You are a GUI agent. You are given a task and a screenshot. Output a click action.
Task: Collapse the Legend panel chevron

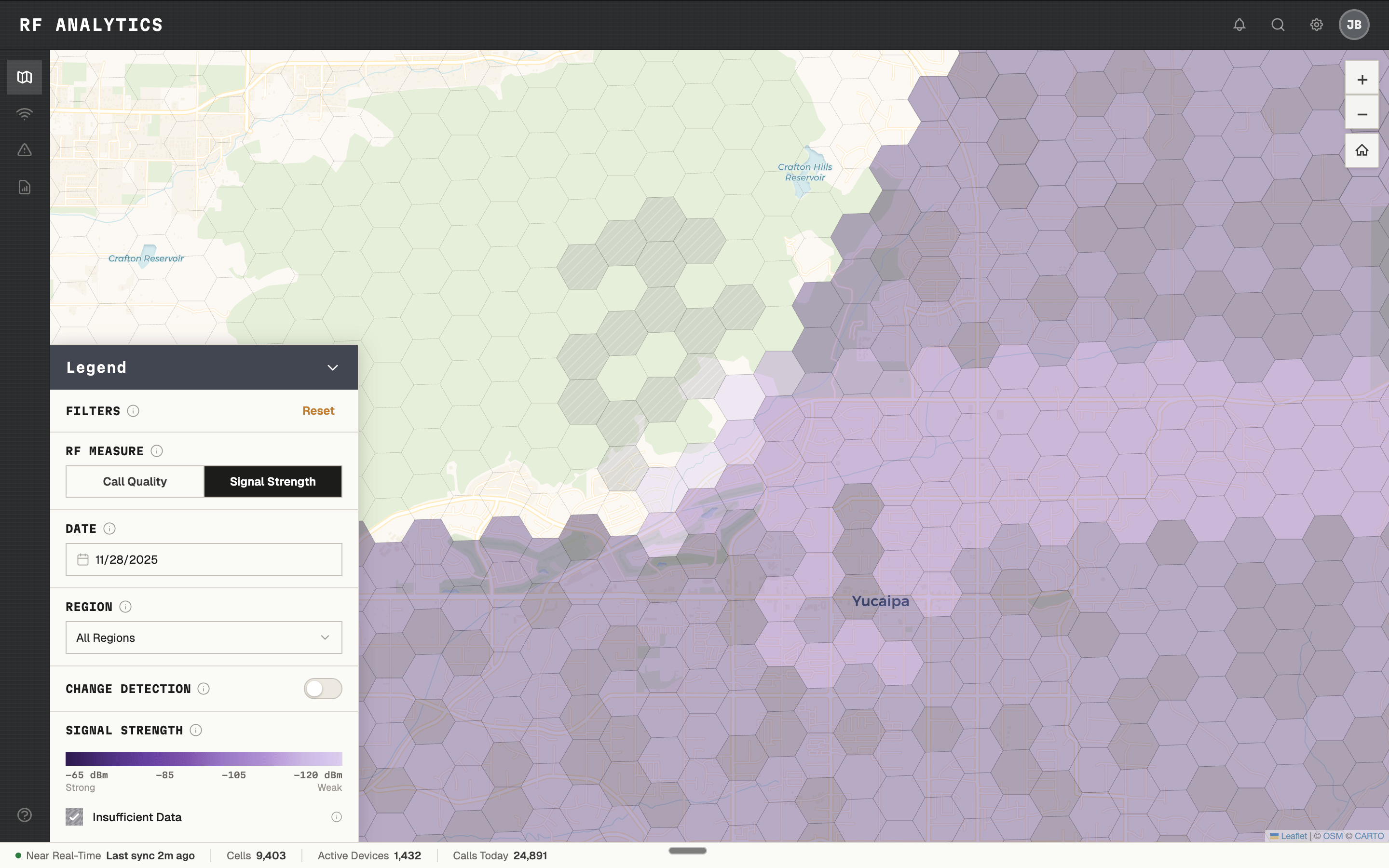[x=332, y=367]
